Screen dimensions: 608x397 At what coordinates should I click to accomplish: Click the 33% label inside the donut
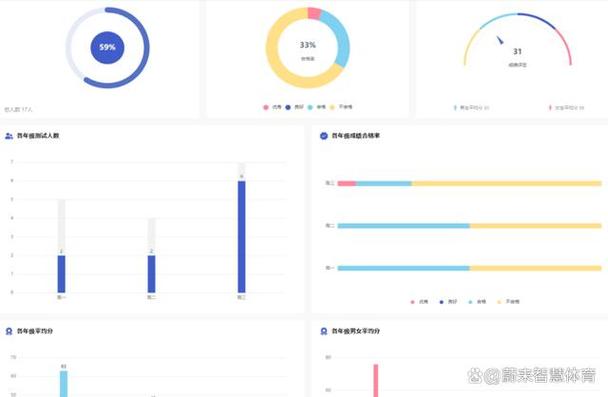[307, 45]
